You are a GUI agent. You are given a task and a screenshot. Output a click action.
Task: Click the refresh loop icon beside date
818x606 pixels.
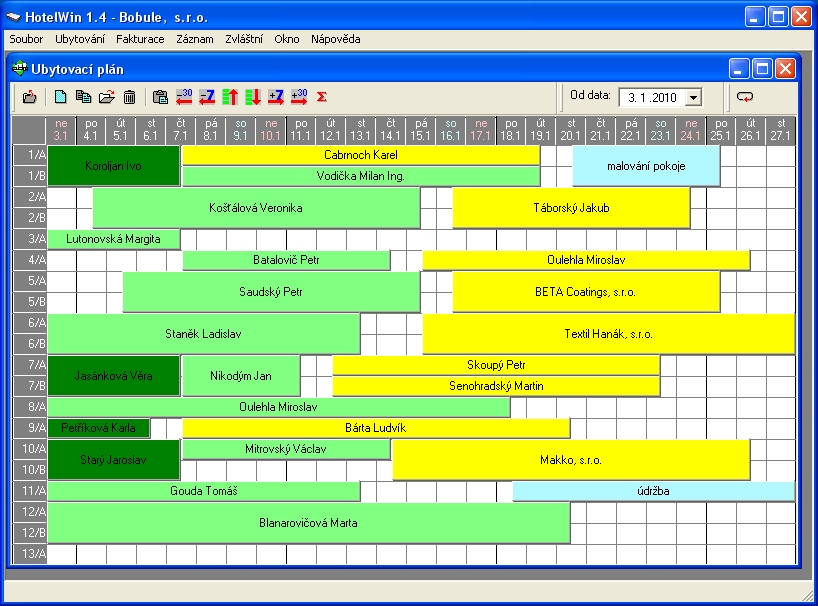(745, 97)
